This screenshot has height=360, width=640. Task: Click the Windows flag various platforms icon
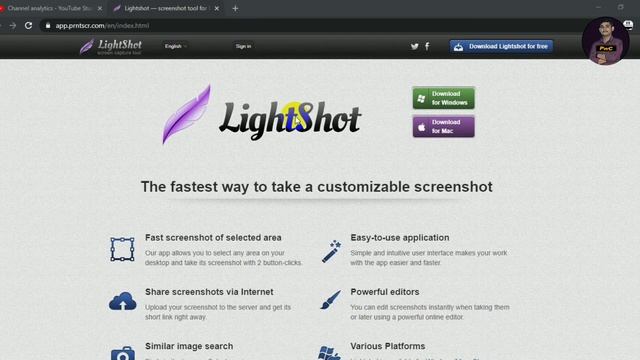click(x=329, y=353)
